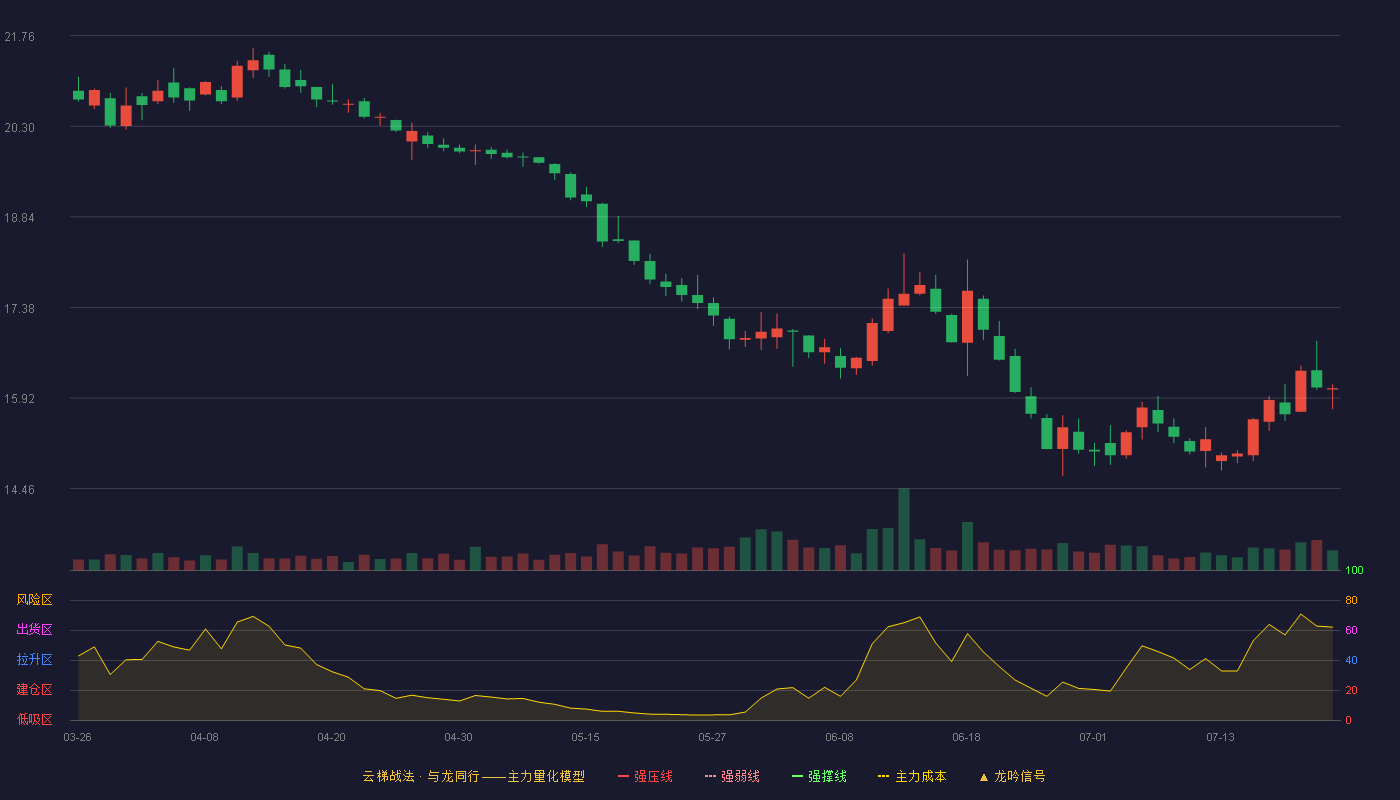1400x800 pixels.
Task: Click the 05-27 date label
Action: [x=712, y=737]
